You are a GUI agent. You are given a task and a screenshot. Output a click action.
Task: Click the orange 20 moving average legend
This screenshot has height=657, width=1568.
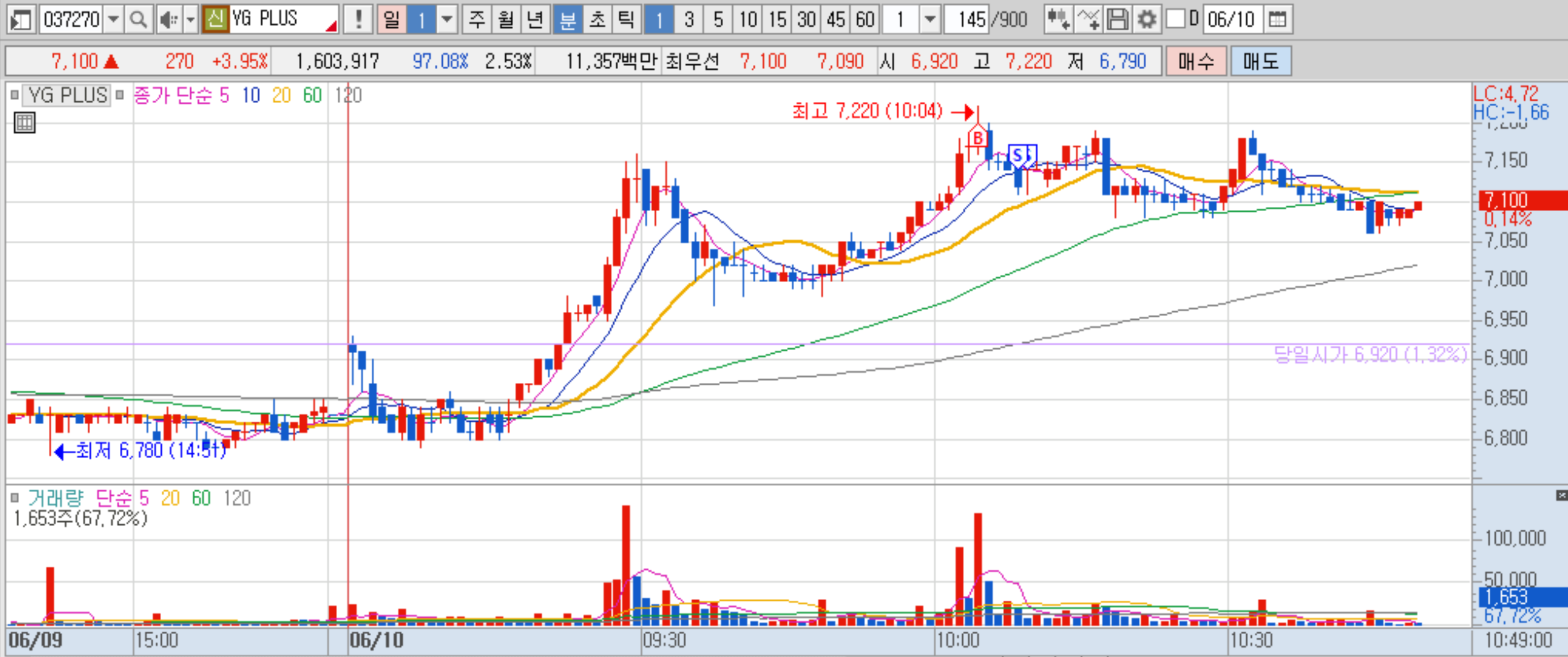[x=282, y=95]
